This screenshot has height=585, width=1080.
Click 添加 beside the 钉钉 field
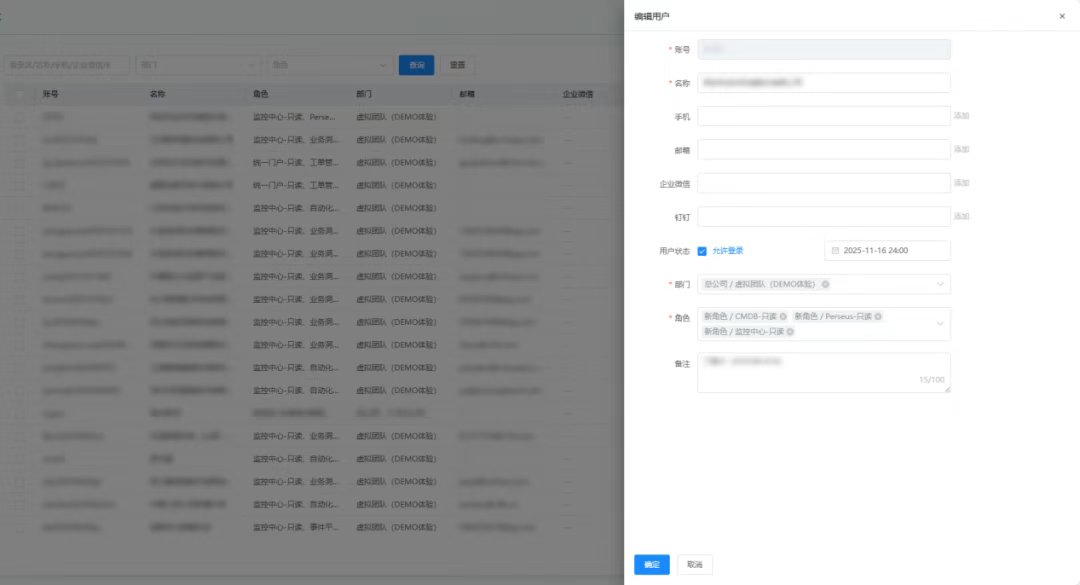[961, 217]
